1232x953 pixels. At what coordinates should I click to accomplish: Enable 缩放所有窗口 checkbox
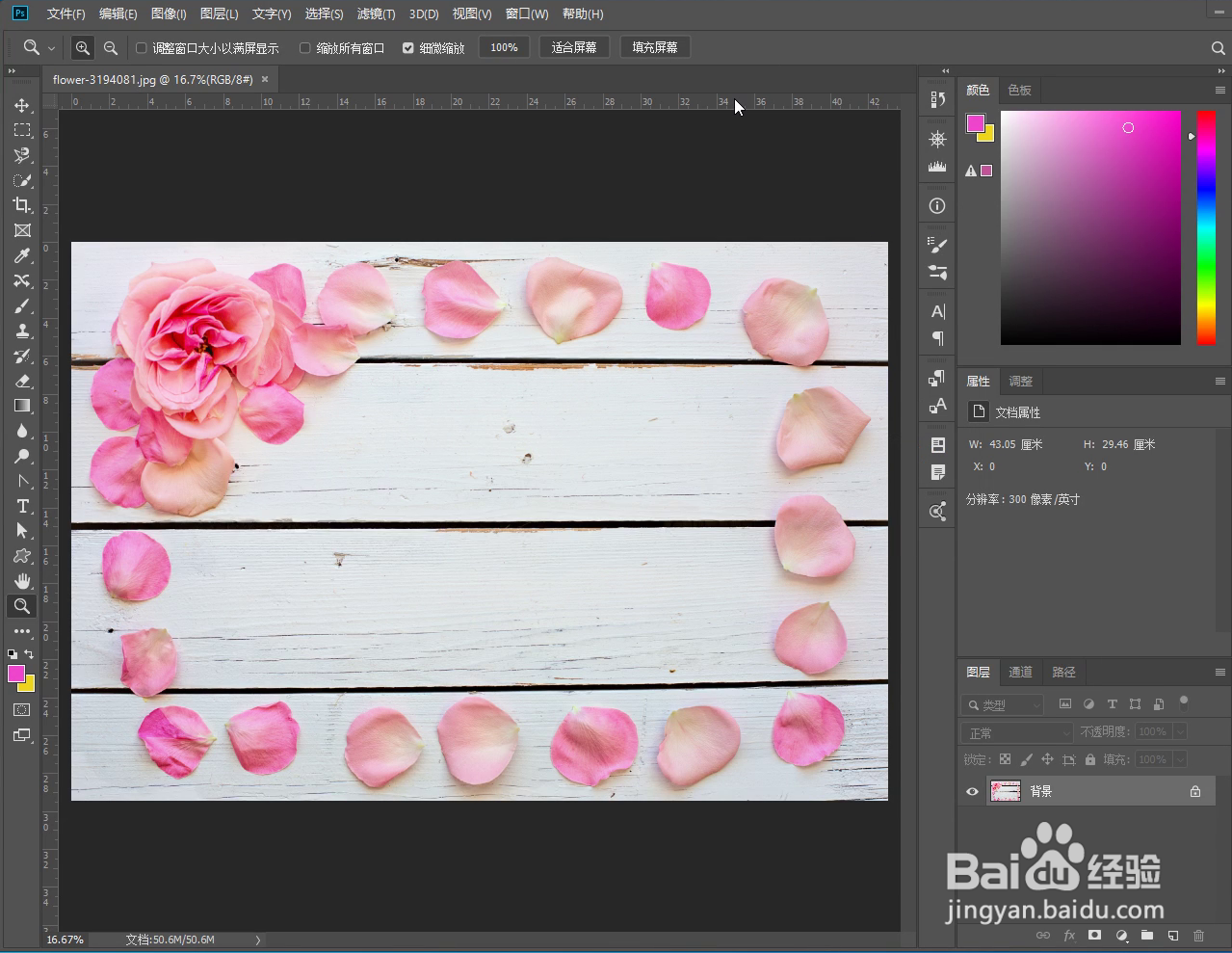[305, 48]
